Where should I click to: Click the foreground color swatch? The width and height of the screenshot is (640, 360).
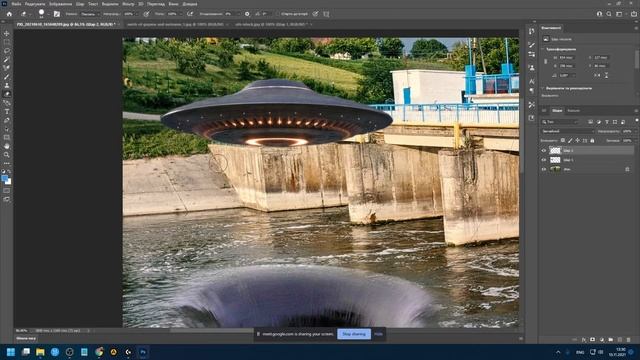coord(4,178)
